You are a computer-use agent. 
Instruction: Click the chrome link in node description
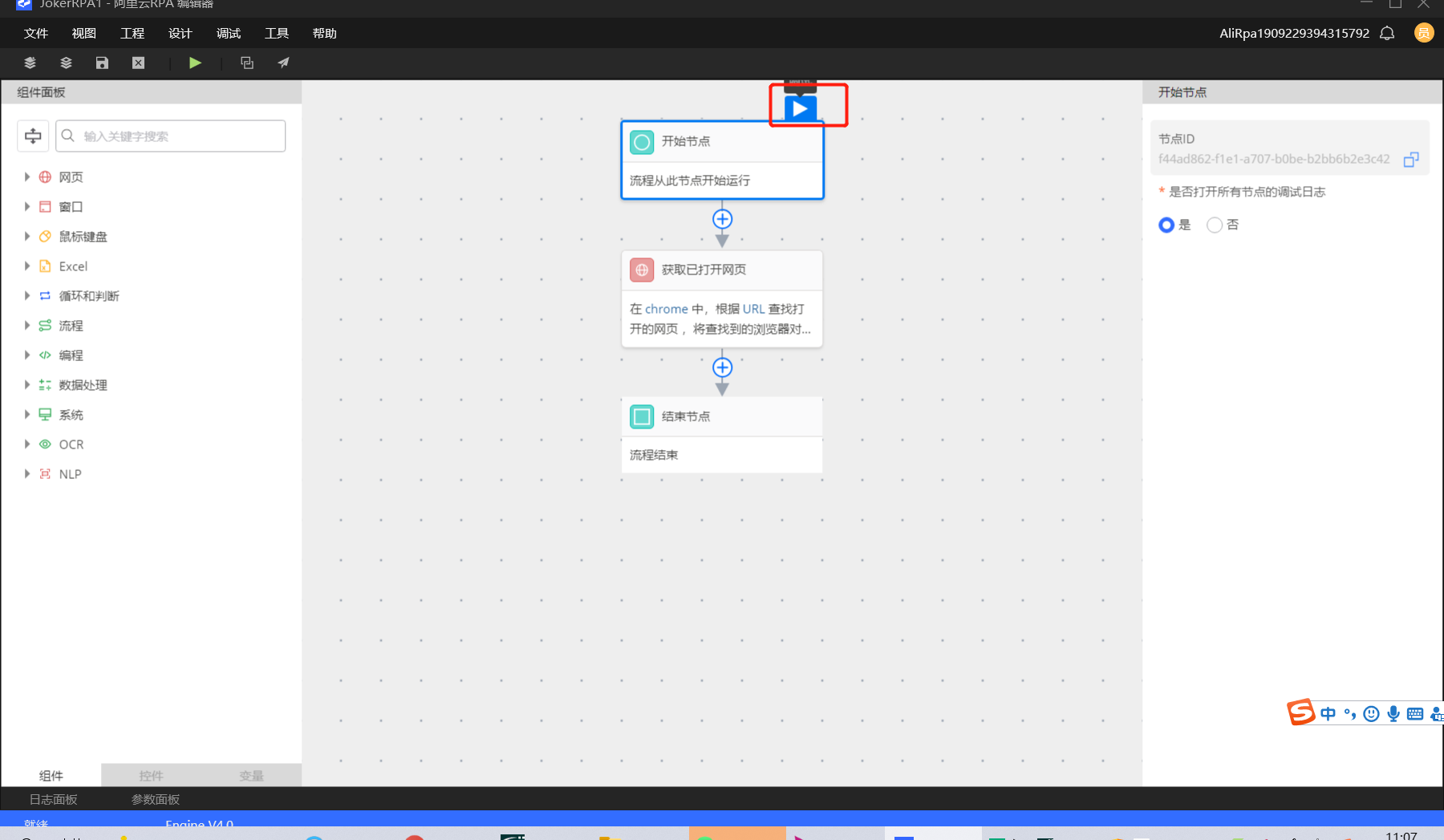(x=667, y=309)
